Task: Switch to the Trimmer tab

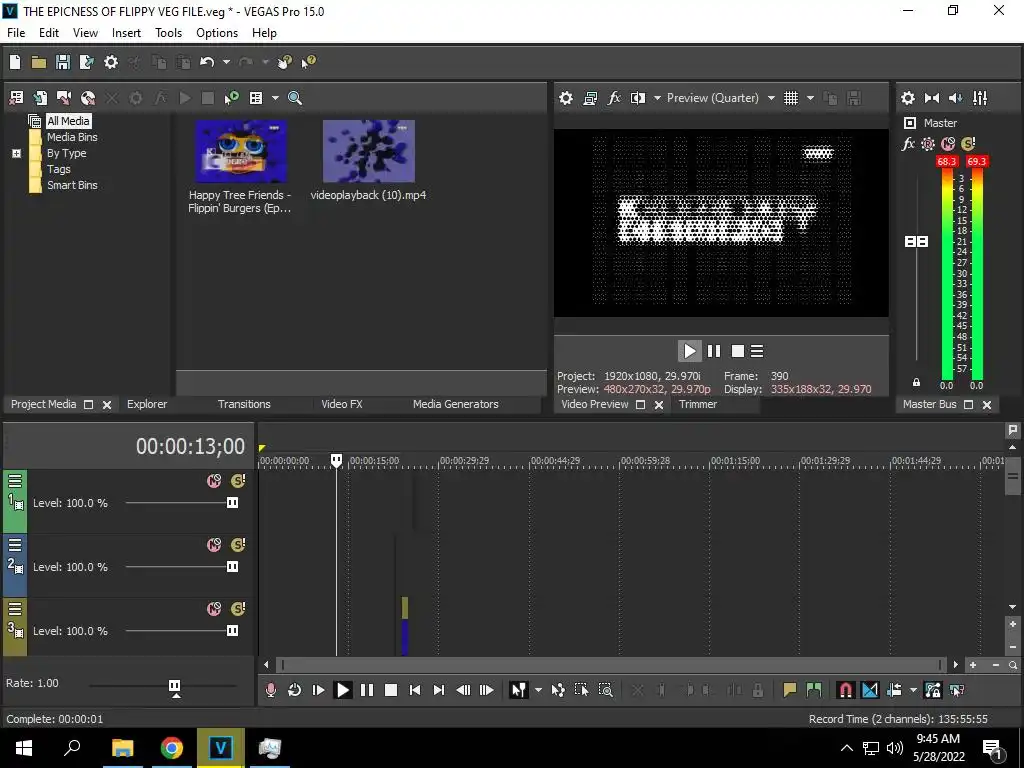Action: click(698, 404)
